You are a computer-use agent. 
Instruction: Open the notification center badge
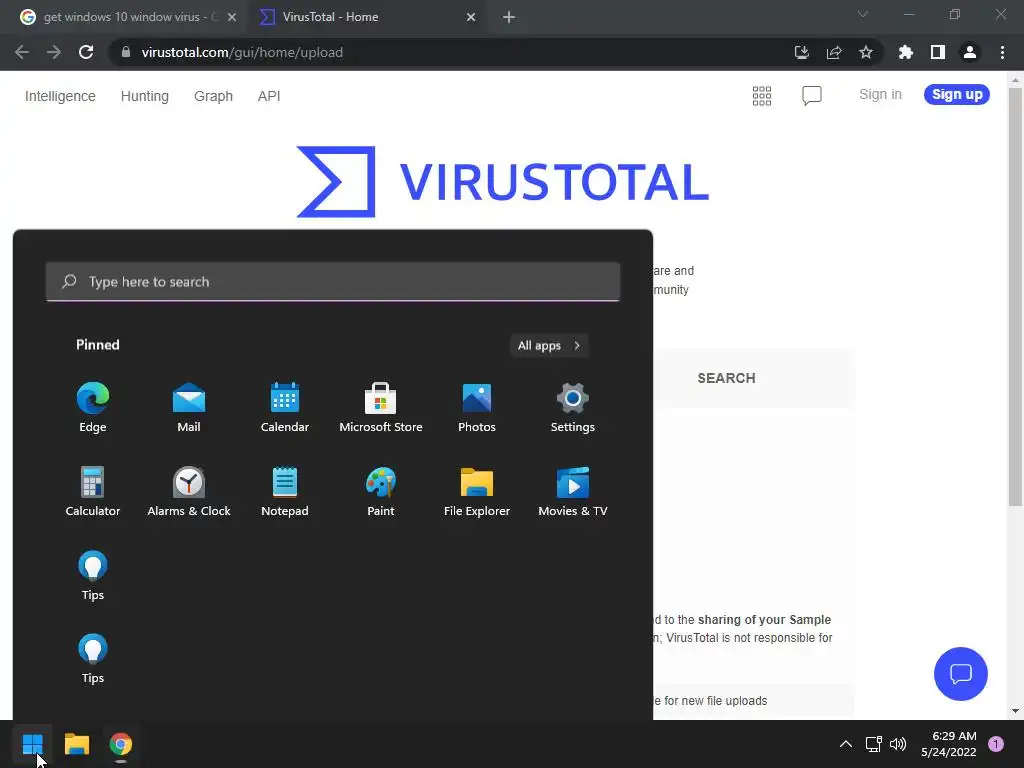996,744
